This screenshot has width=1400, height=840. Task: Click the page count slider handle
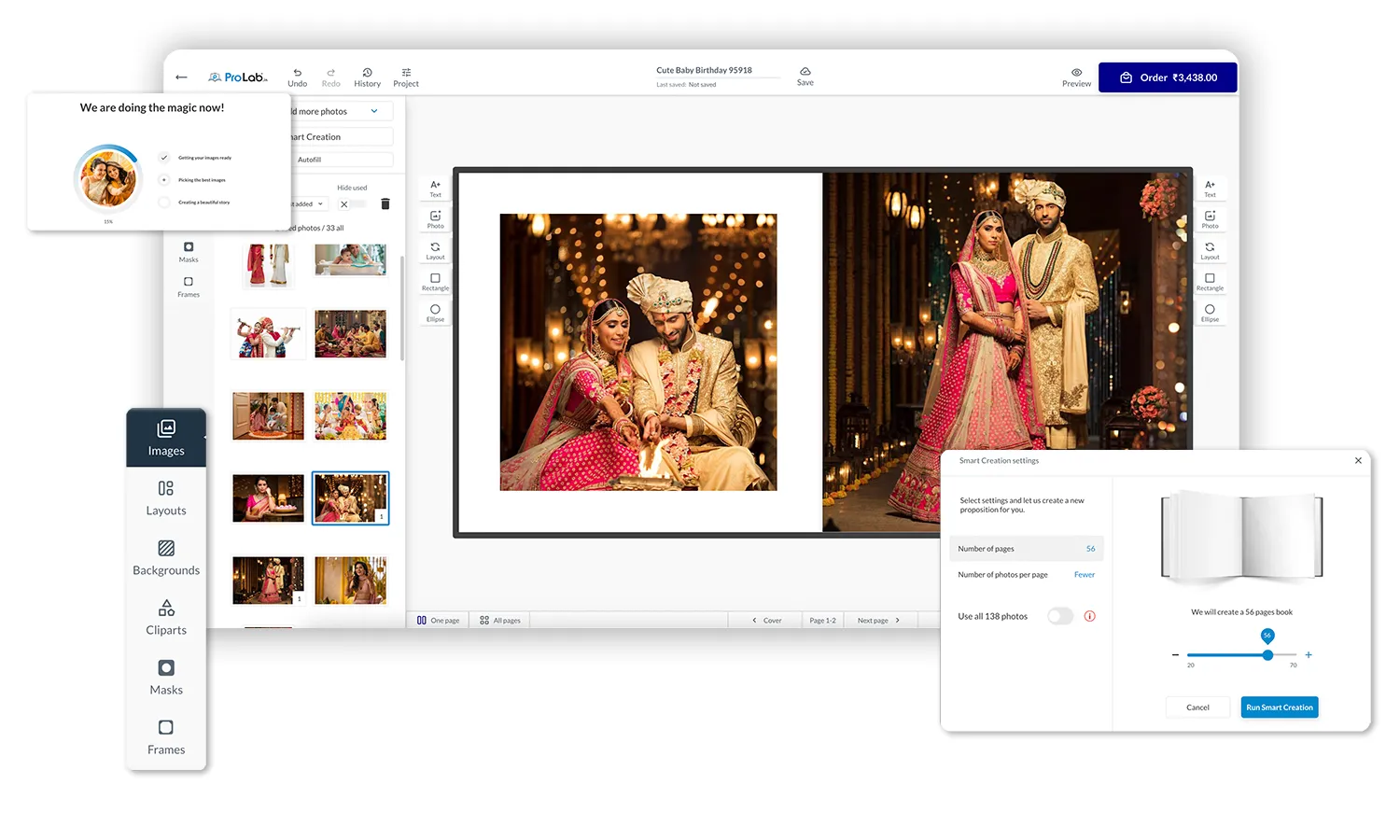pyautogui.click(x=1267, y=655)
